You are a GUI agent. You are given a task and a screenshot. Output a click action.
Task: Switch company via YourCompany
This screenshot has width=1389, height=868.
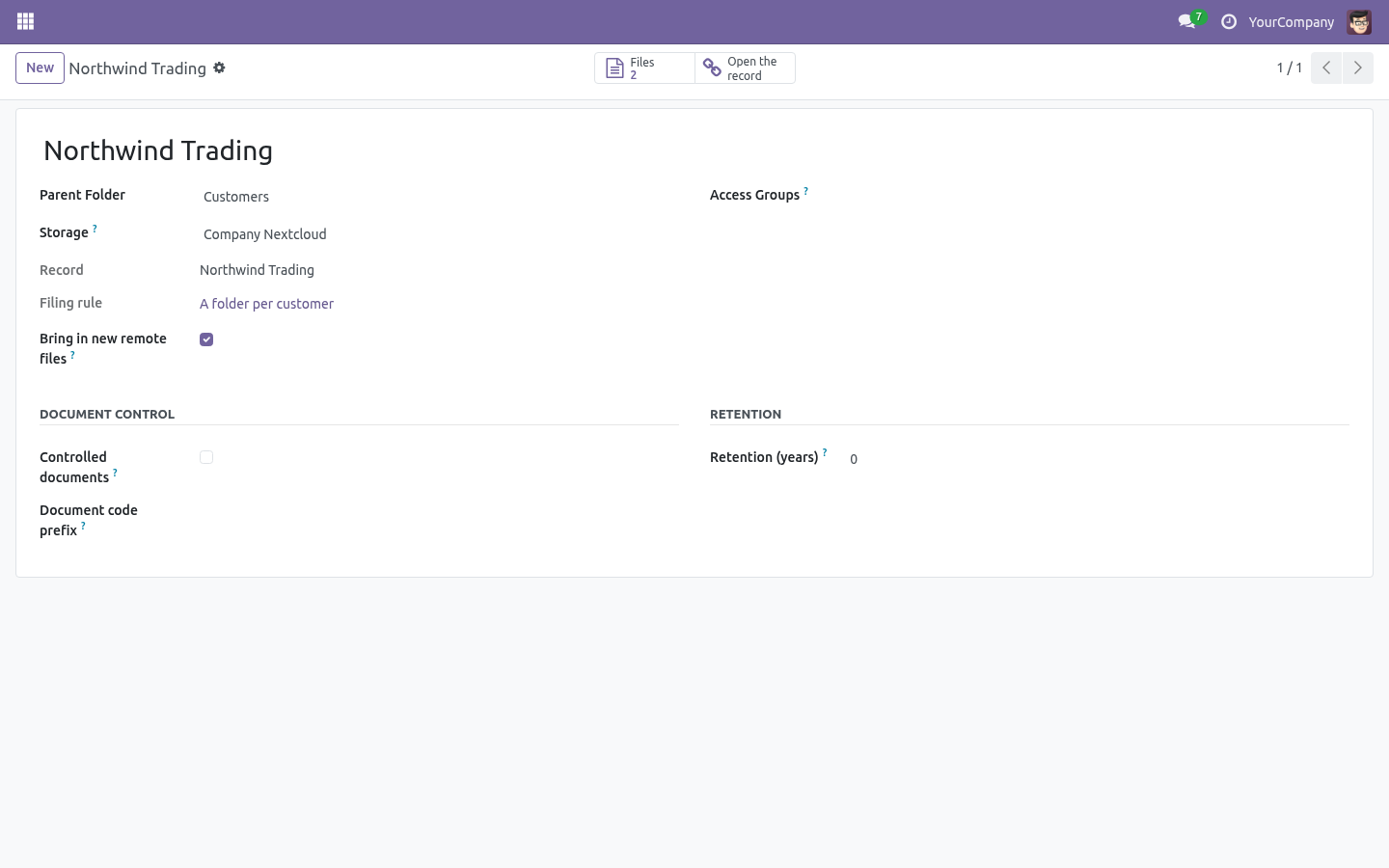1291,21
